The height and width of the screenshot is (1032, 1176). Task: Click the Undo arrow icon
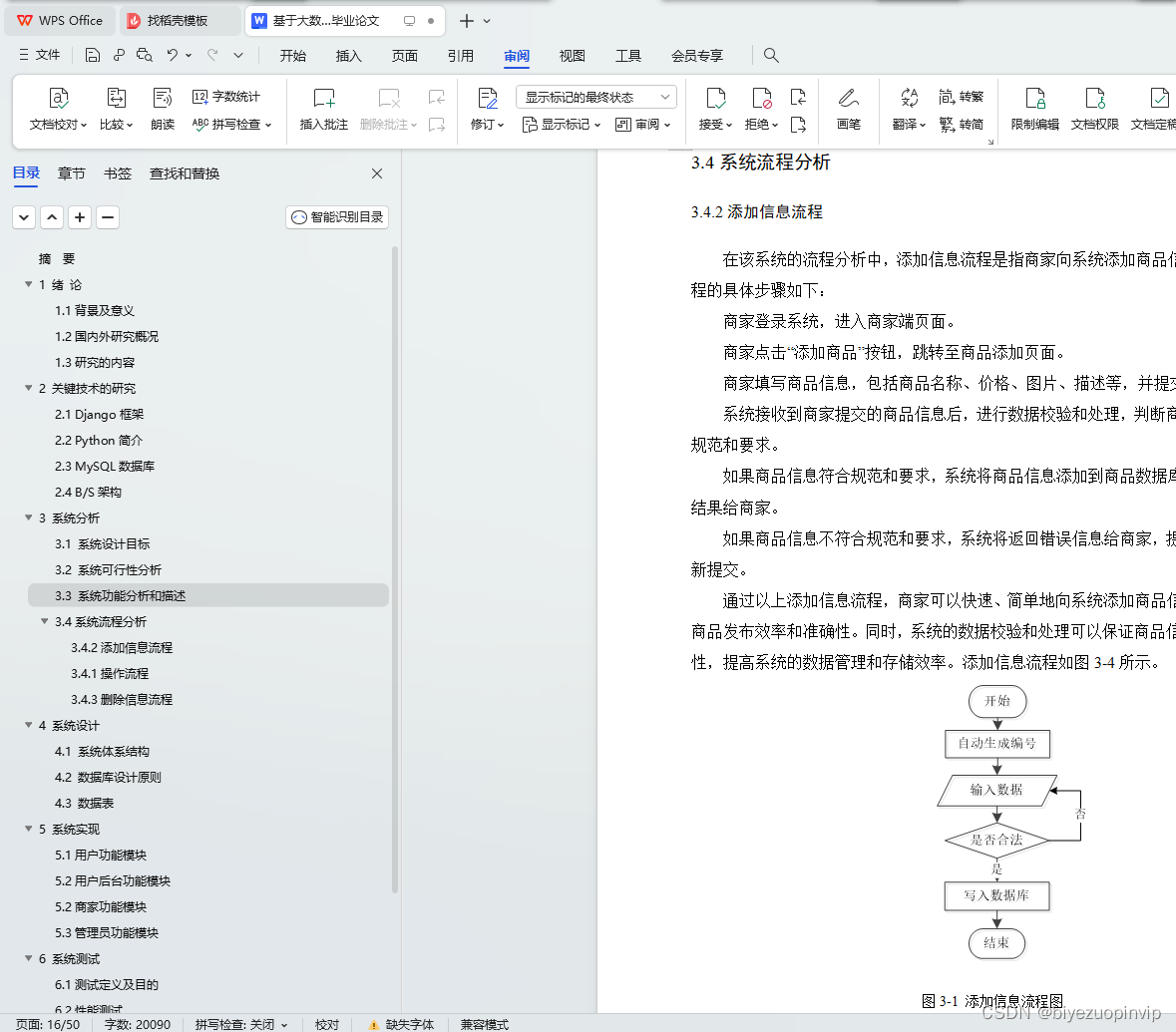[x=173, y=55]
